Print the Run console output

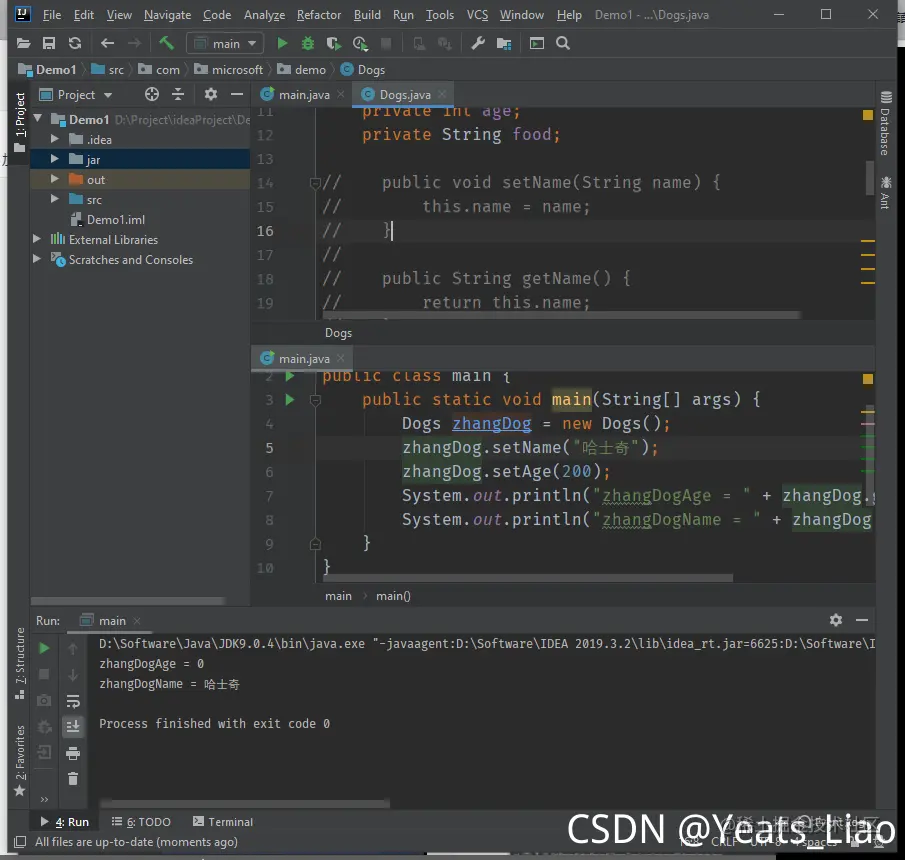(x=73, y=753)
